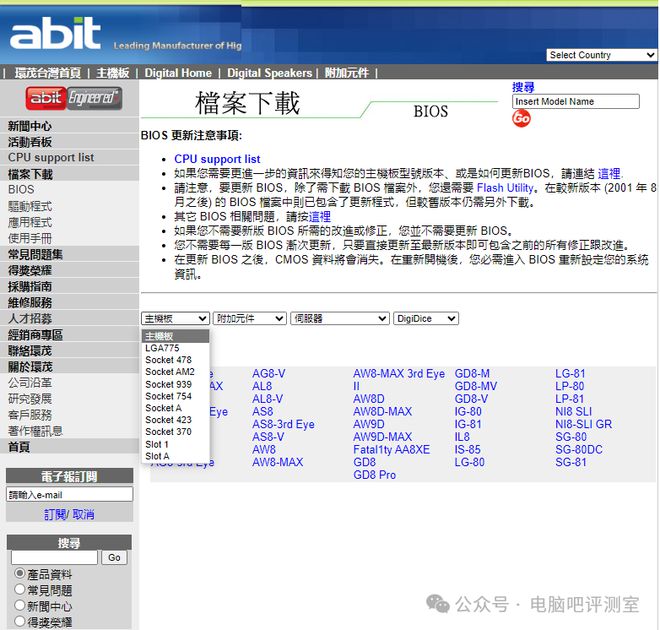Viewport: 660px width, 630px height.
Task: Open the SG-80DC link
Action: (579, 449)
